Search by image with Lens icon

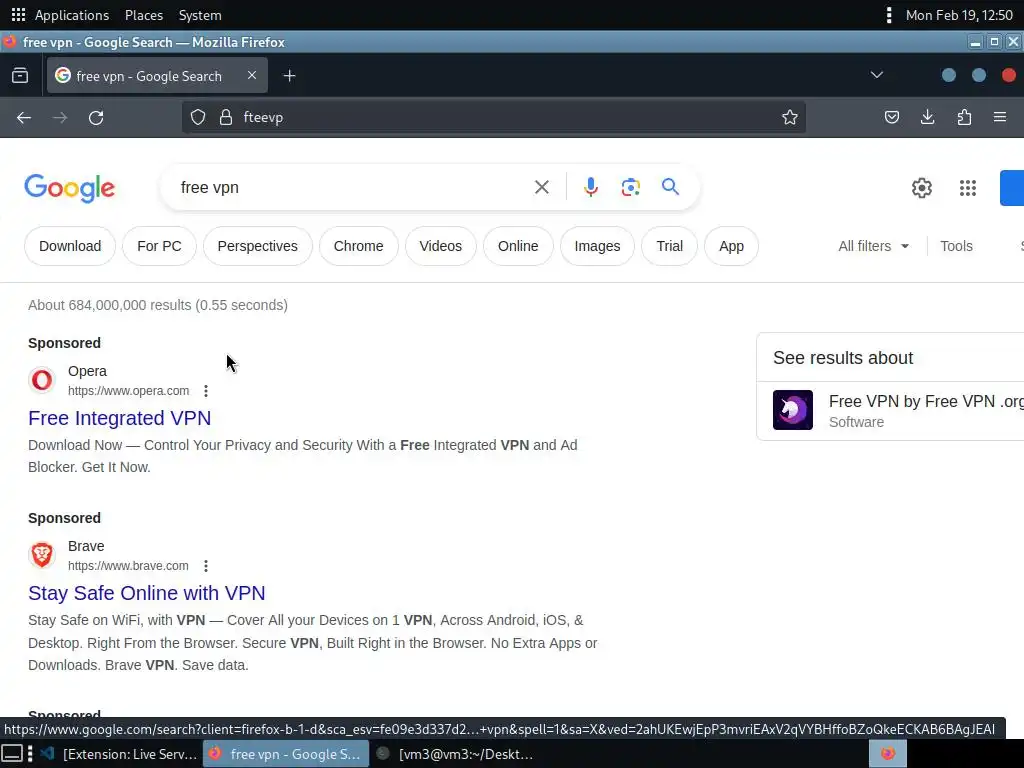click(x=630, y=187)
